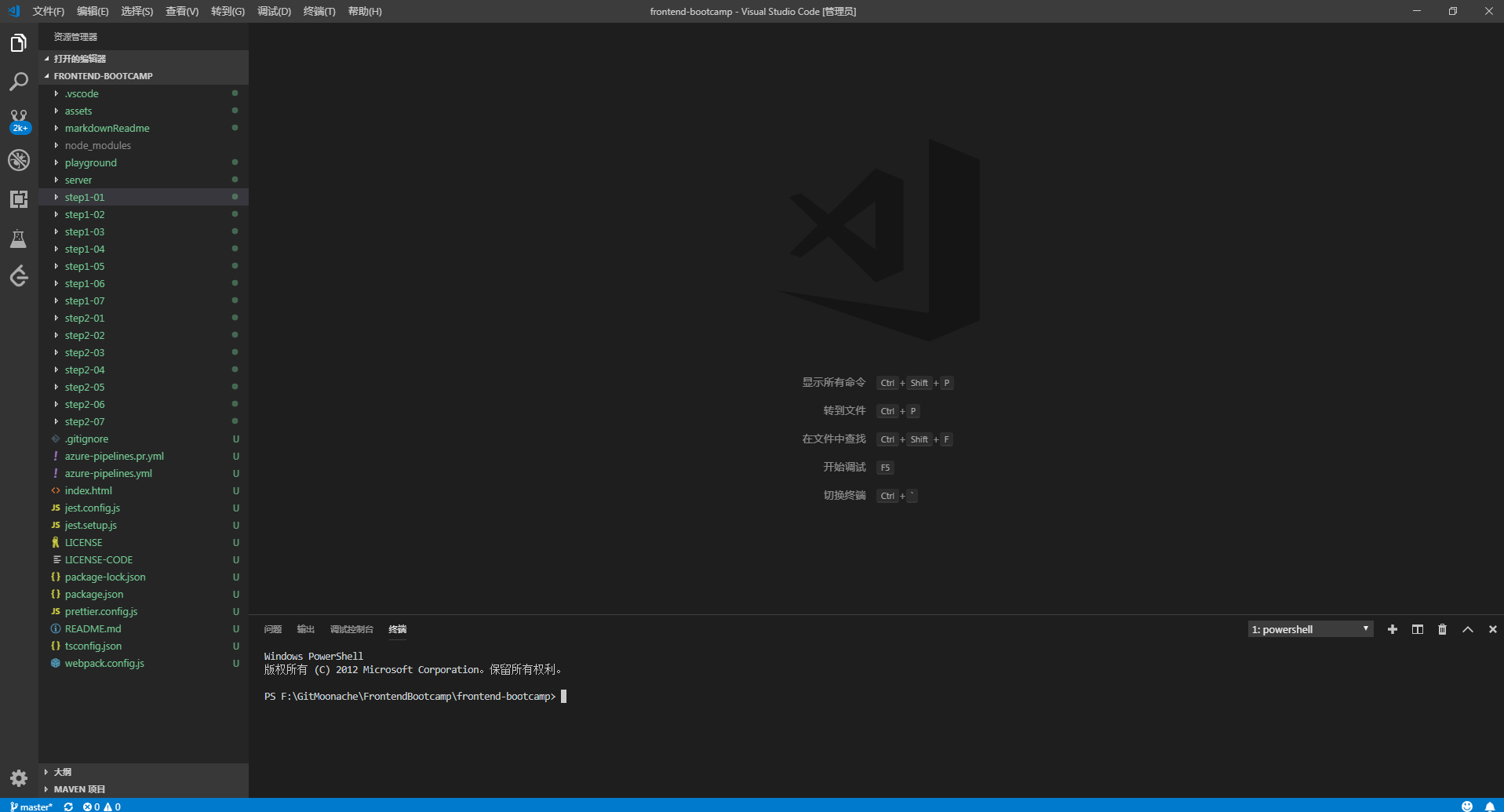1504x812 pixels.
Task: Open the README.md file
Action: click(x=144, y=628)
